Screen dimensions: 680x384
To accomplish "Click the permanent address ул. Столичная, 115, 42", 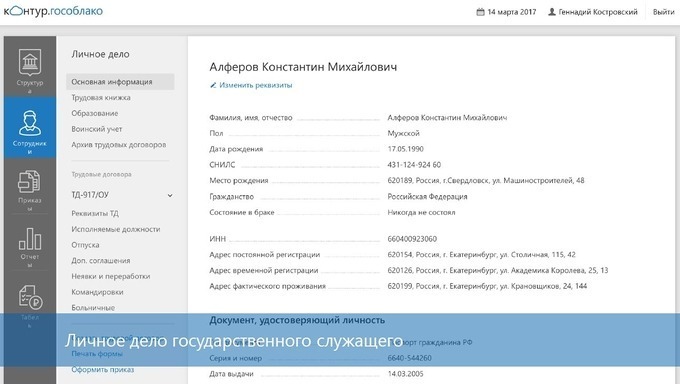I will point(481,254).
